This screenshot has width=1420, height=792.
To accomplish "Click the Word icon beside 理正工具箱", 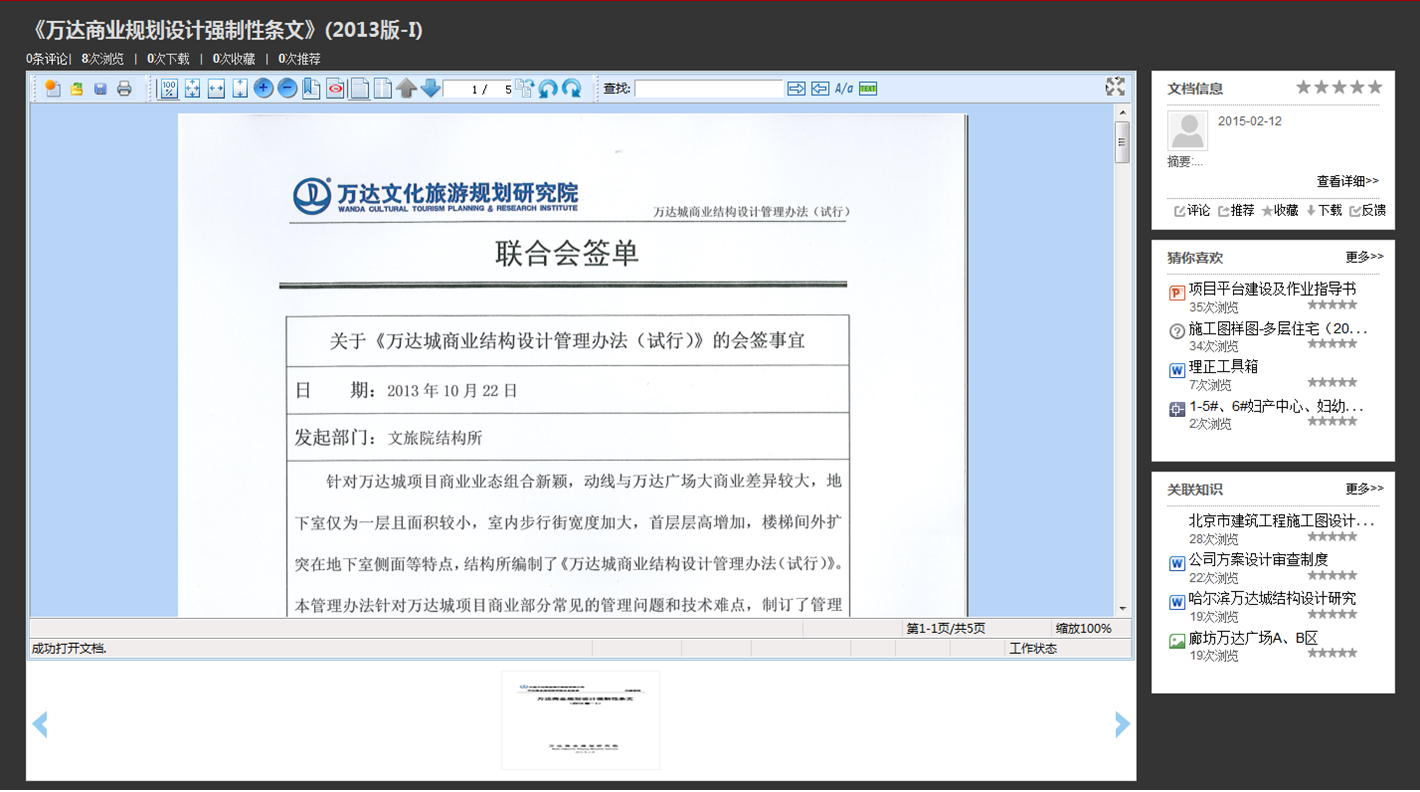I will [1177, 371].
